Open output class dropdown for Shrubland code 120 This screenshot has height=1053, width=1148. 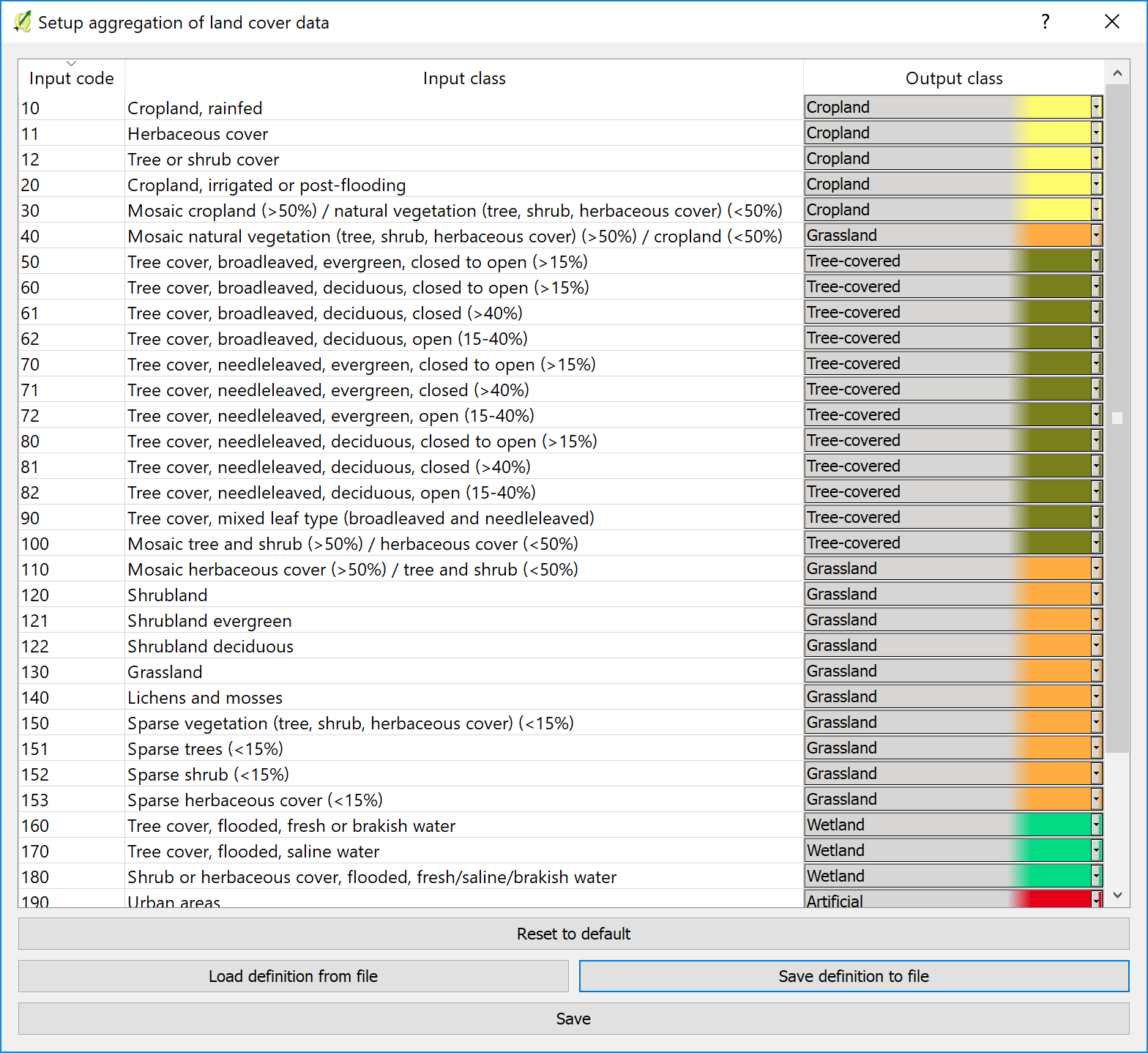click(x=953, y=594)
